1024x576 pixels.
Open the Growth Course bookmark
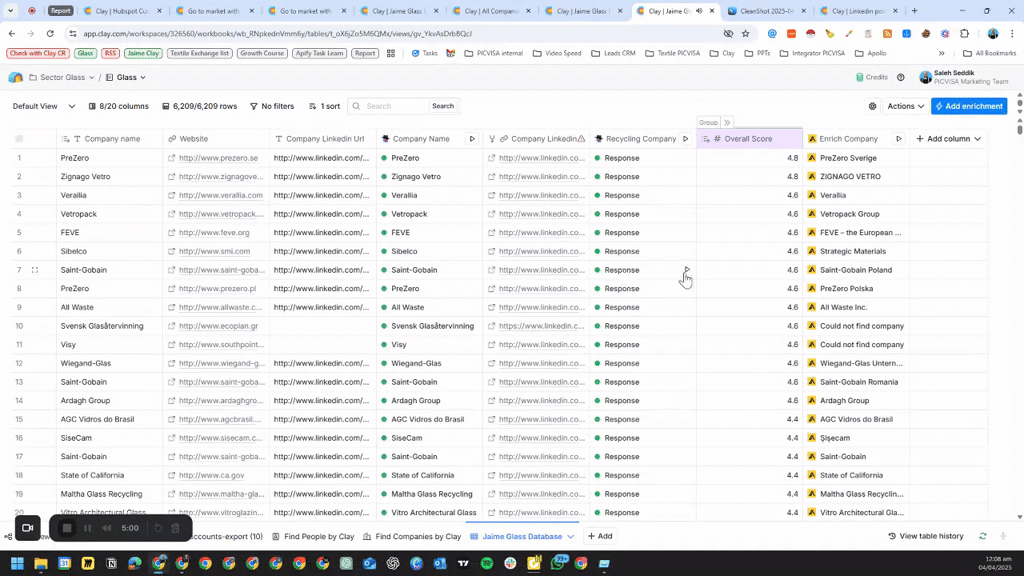tap(262, 53)
